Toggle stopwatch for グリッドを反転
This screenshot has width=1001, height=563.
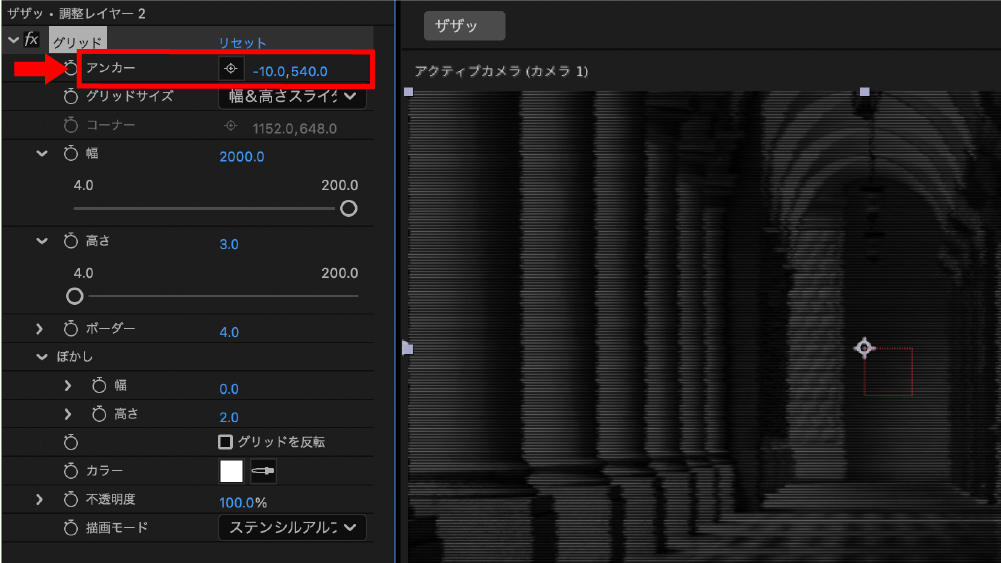click(x=70, y=442)
